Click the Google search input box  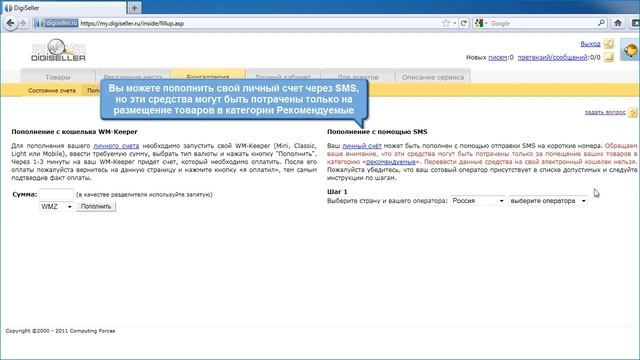click(542, 23)
